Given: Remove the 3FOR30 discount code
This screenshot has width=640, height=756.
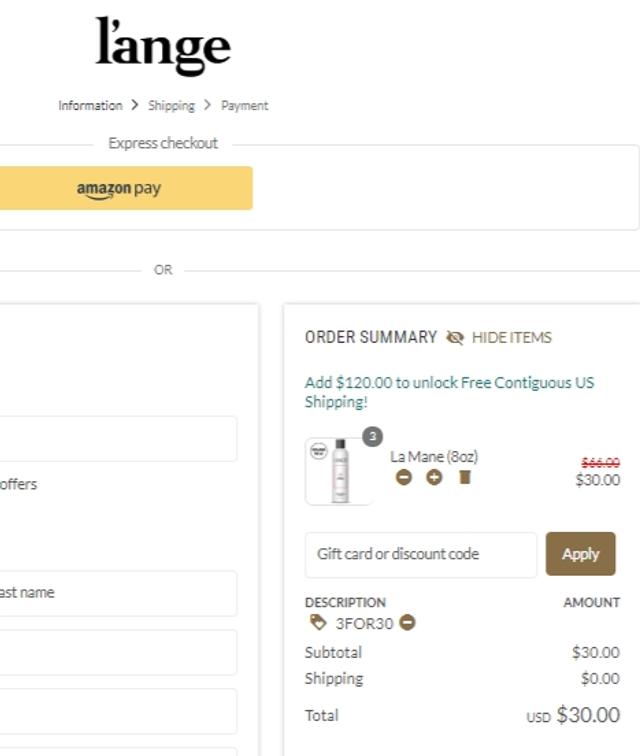Looking at the screenshot, I should [408, 623].
